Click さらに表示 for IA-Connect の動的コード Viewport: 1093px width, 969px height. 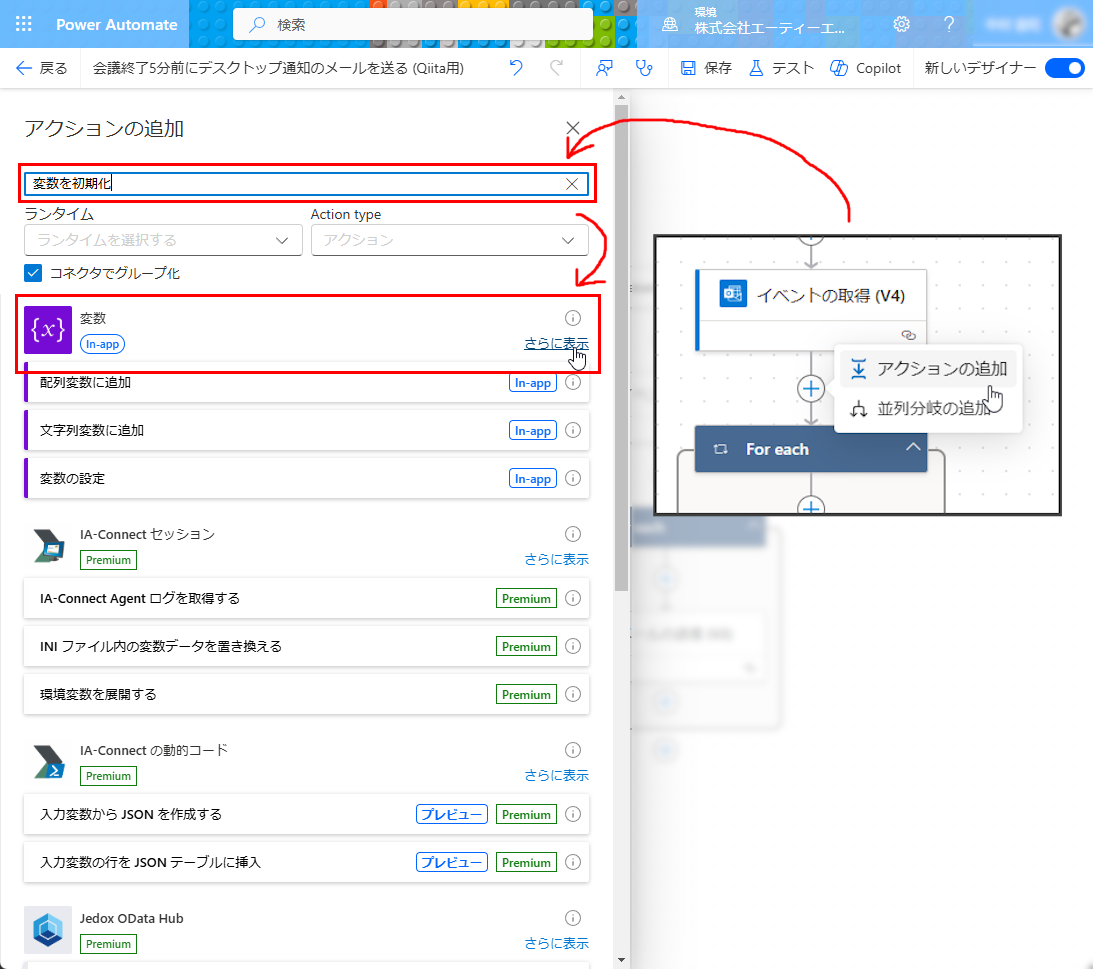pos(556,775)
